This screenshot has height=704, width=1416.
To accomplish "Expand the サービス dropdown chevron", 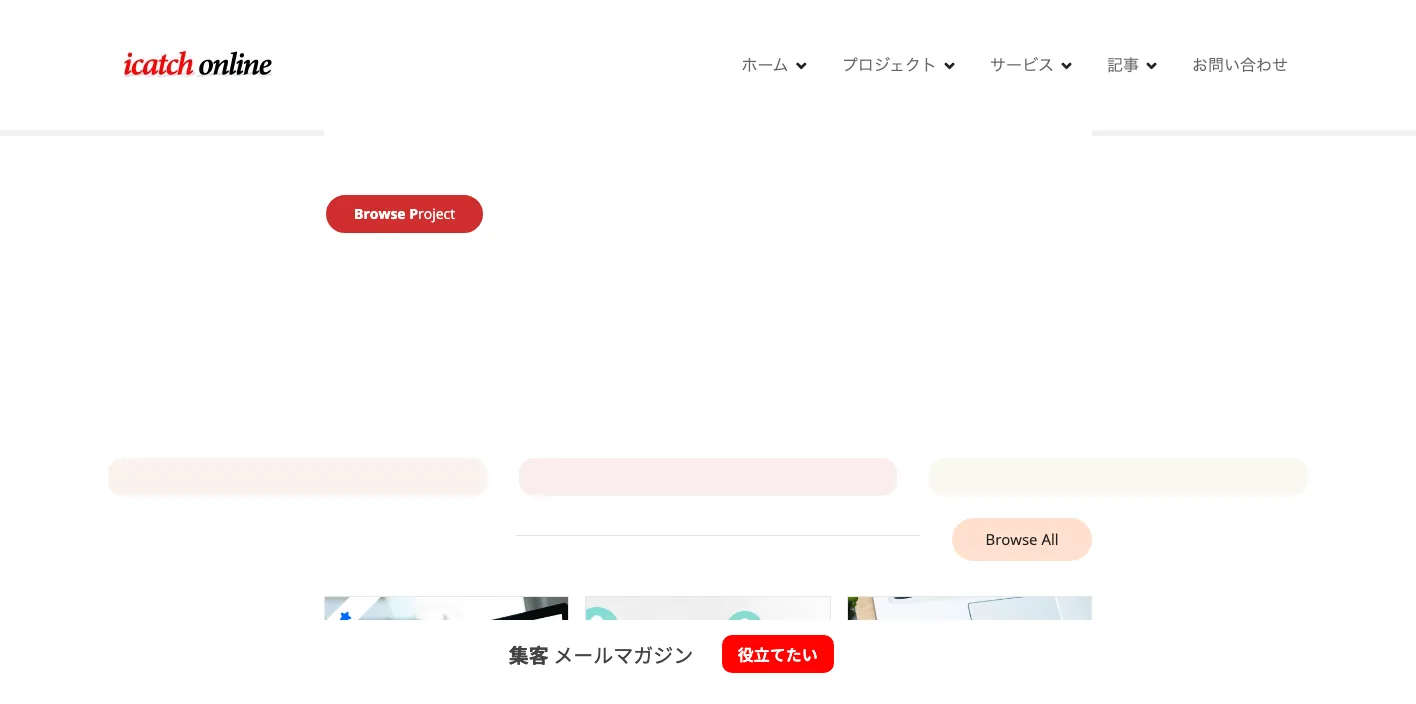I will tap(1066, 66).
